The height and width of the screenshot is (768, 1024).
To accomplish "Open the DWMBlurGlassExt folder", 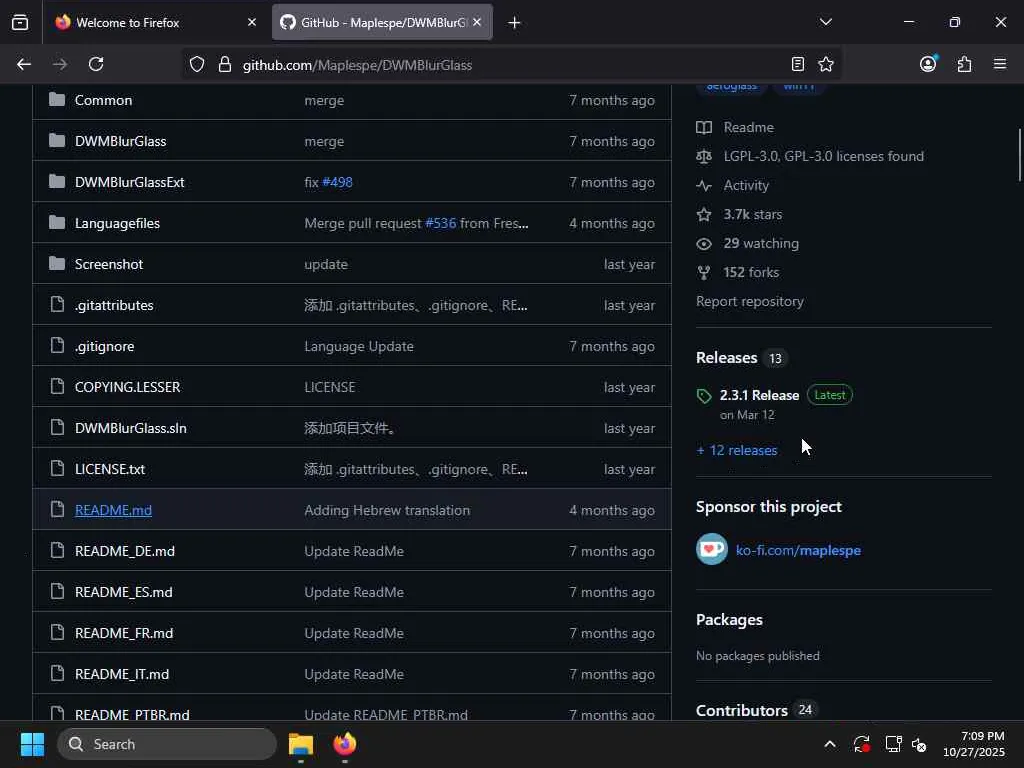I will (129, 183).
